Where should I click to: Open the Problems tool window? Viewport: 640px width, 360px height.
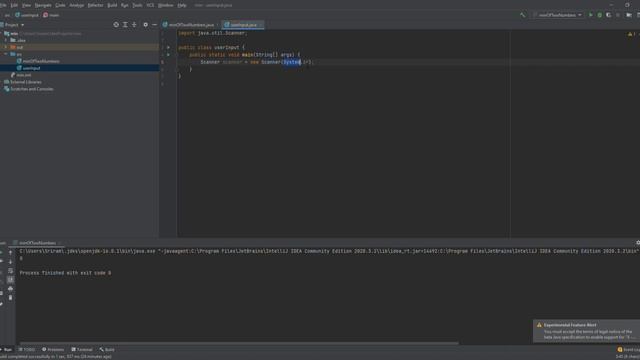pyautogui.click(x=53, y=350)
